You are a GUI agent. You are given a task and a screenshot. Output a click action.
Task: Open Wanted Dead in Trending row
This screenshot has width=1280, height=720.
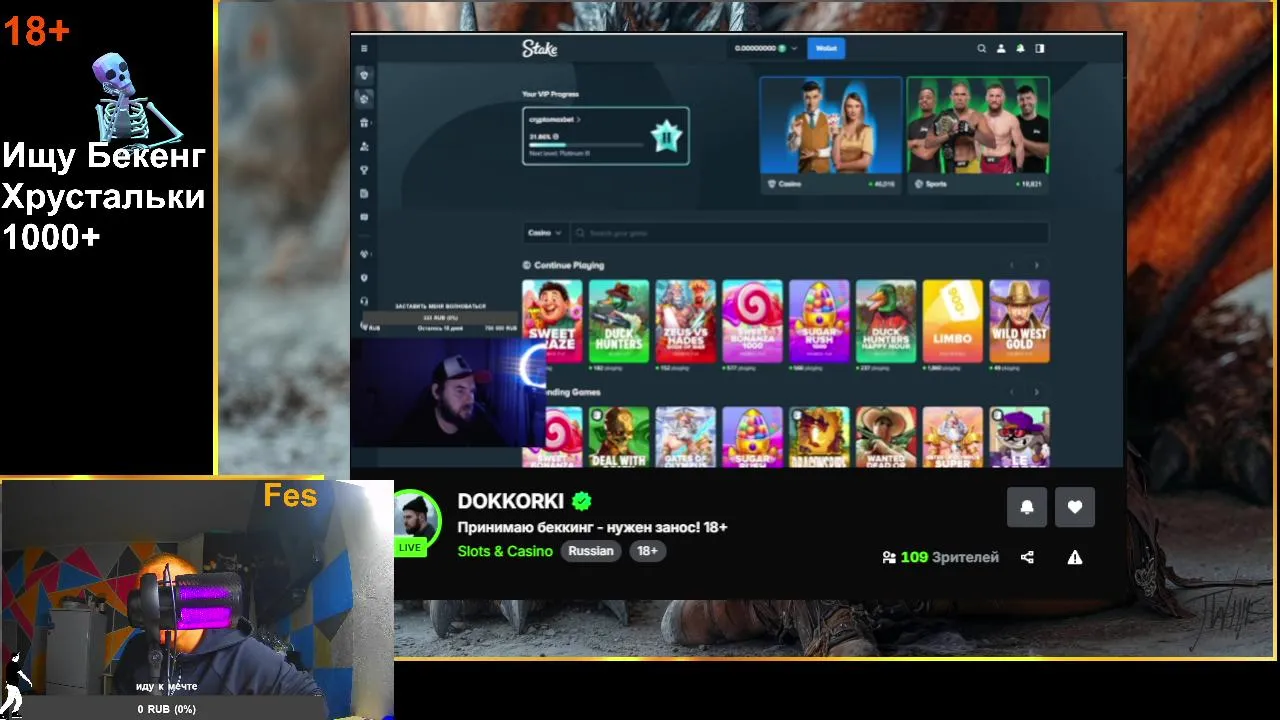[886, 436]
